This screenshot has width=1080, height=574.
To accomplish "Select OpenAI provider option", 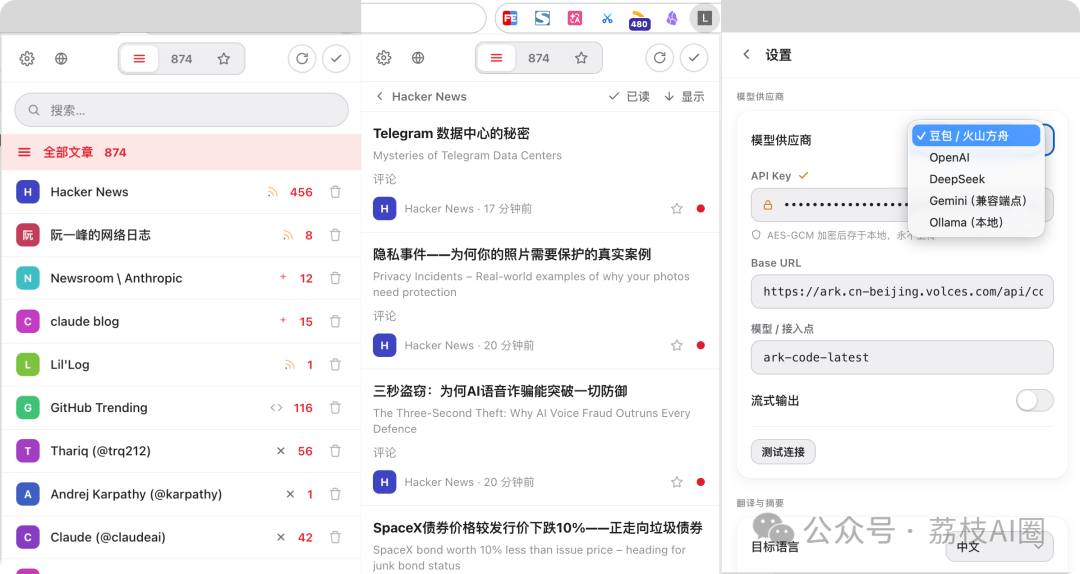I will point(976,157).
